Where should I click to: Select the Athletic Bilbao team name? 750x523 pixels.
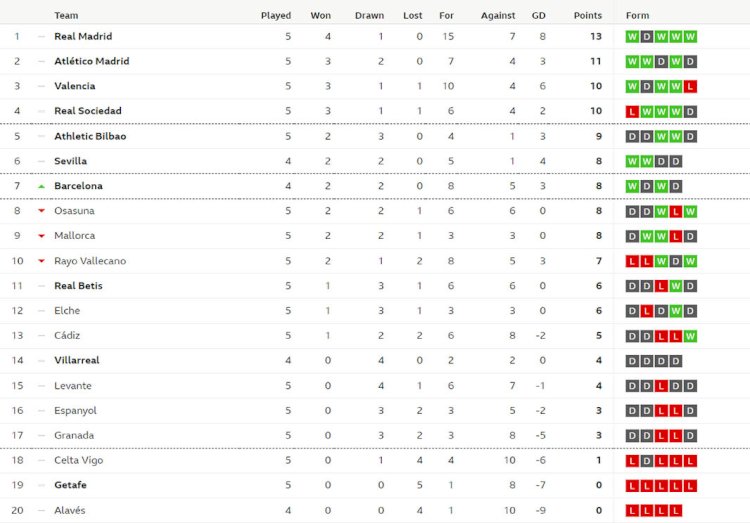pos(90,136)
